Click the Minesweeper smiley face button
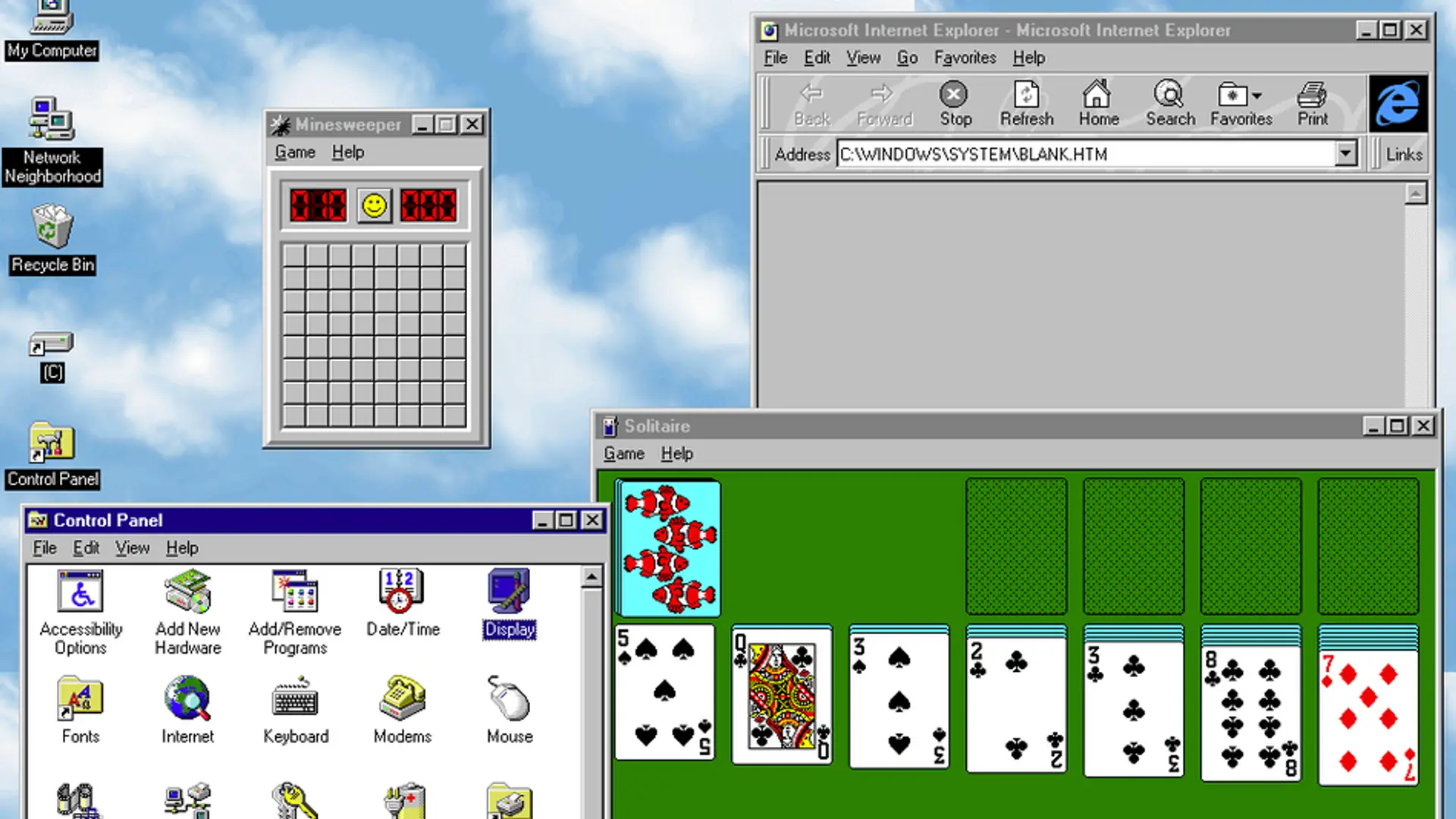 pos(375,206)
